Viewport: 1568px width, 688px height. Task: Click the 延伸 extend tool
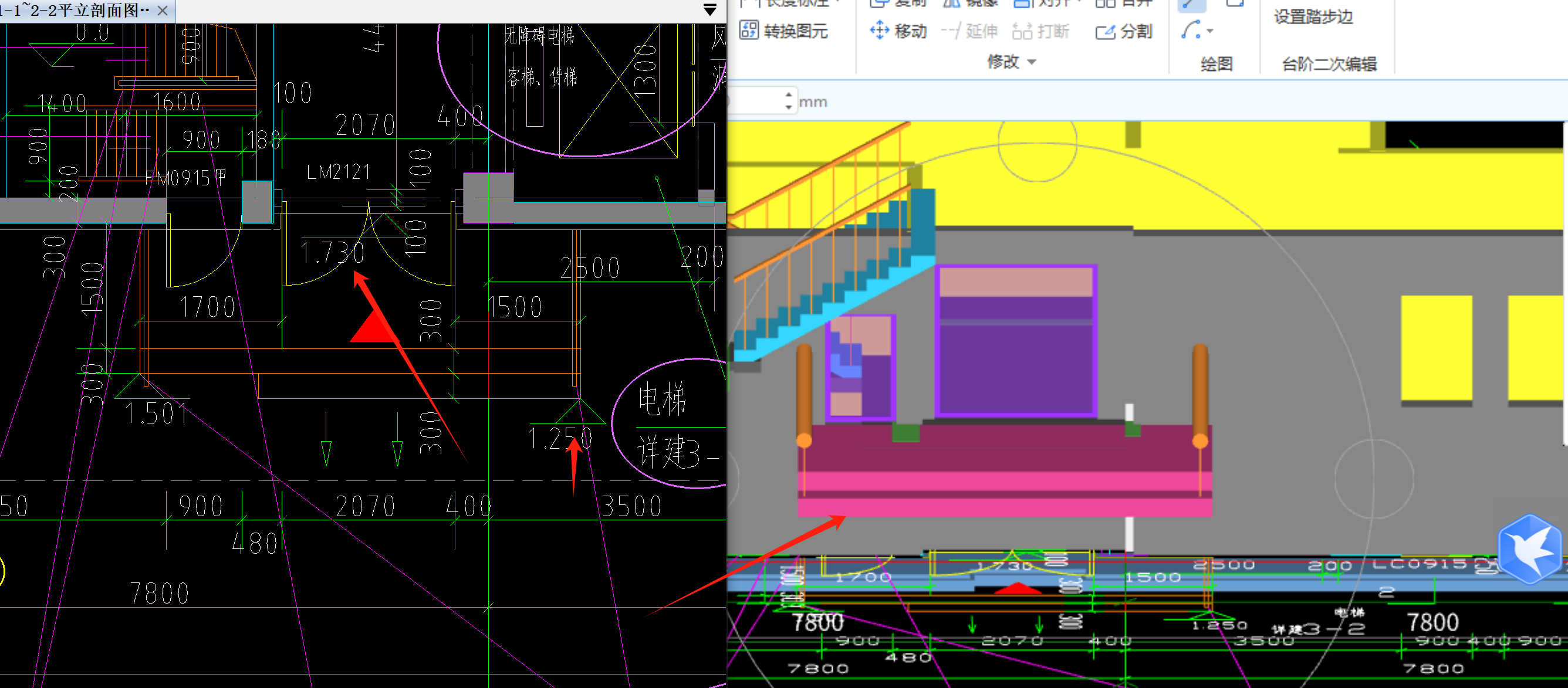(969, 30)
